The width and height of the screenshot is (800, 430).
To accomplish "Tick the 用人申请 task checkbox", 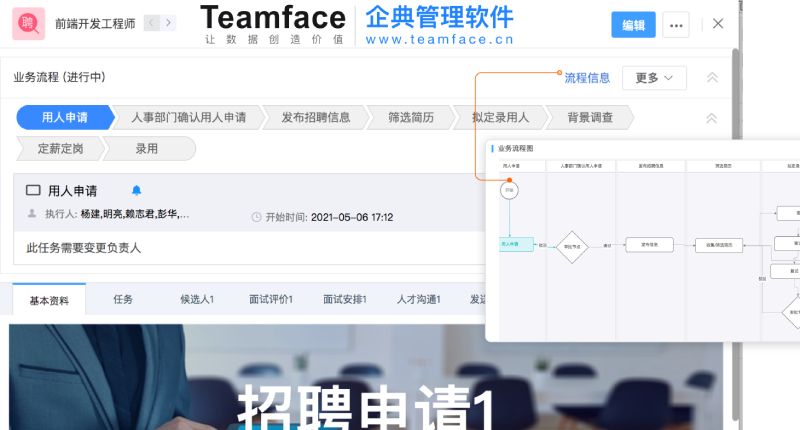I will [33, 190].
